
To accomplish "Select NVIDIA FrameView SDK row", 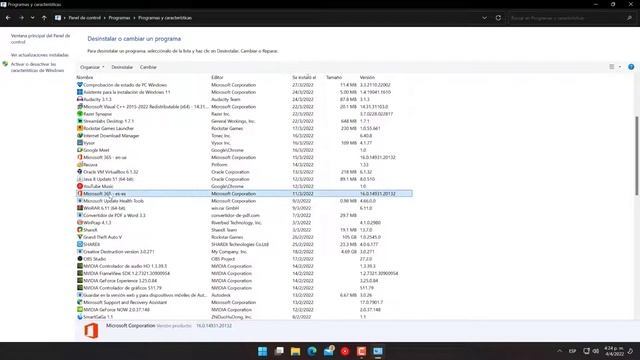I will point(244,273).
